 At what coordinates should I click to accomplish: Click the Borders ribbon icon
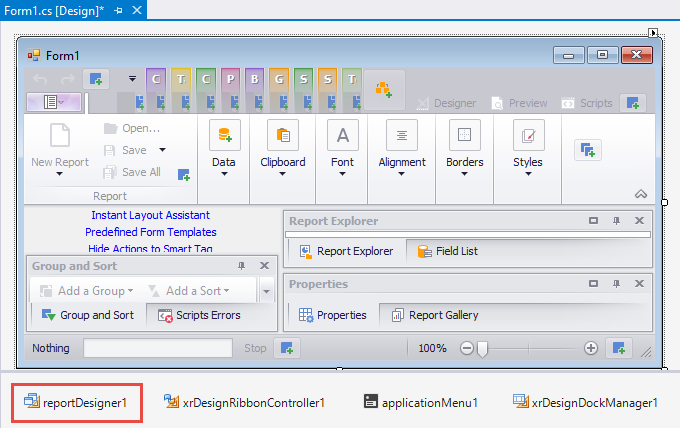pos(464,136)
